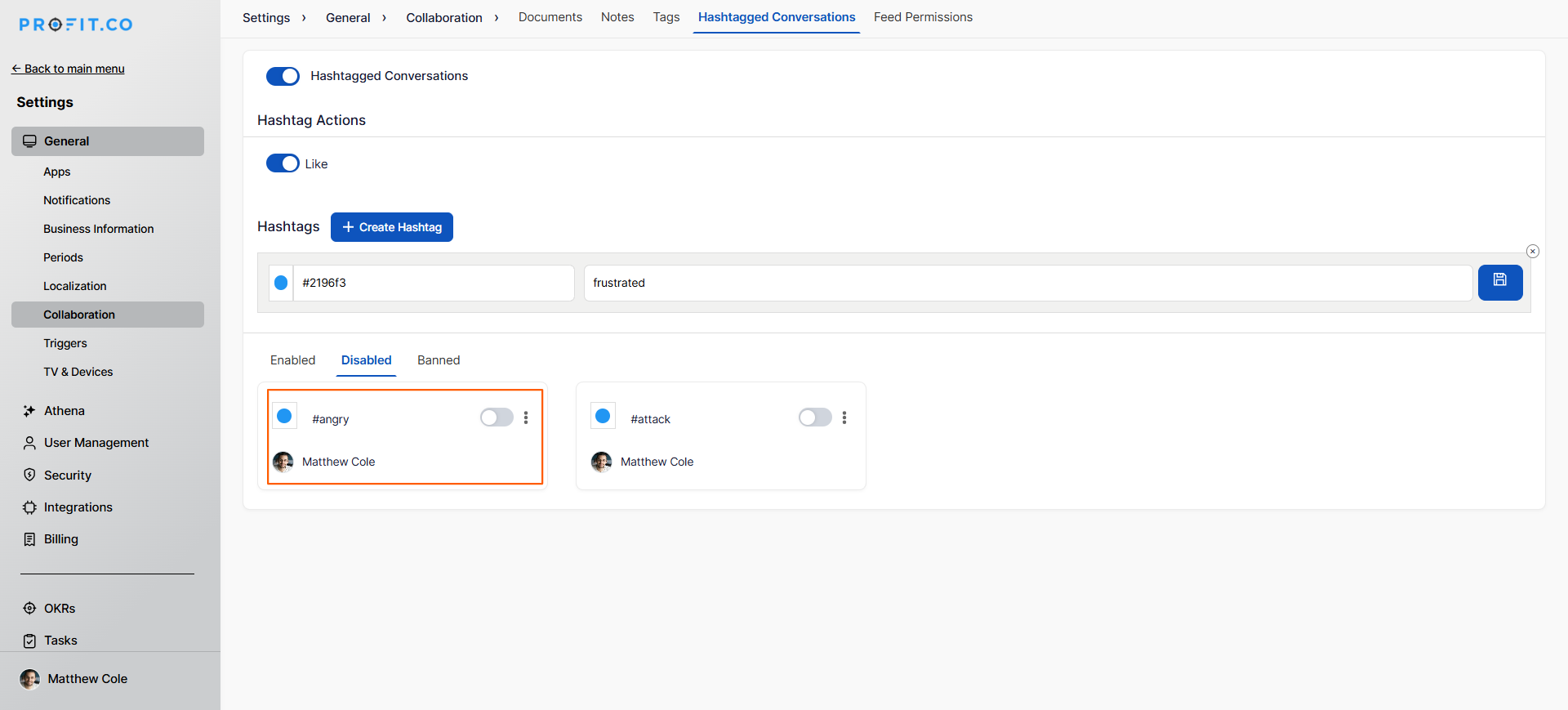Click the blue color swatch beside #2196f3

(281, 283)
